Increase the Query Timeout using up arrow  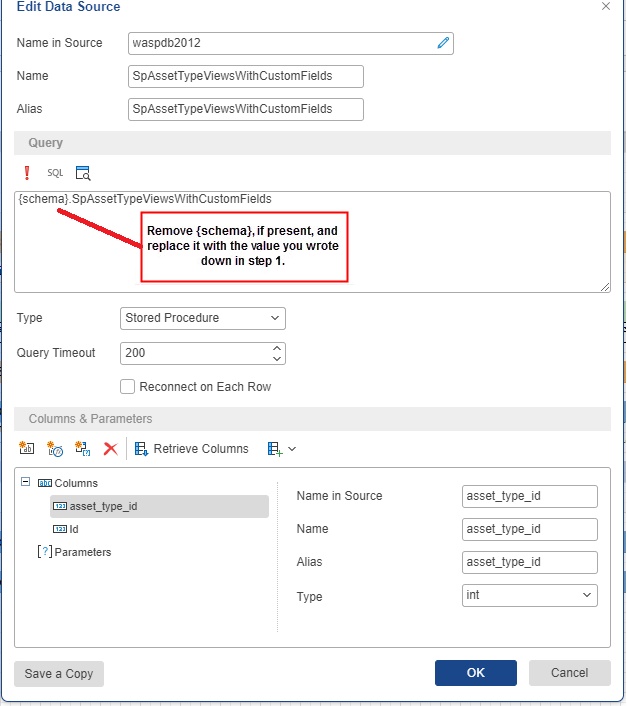pyautogui.click(x=277, y=348)
